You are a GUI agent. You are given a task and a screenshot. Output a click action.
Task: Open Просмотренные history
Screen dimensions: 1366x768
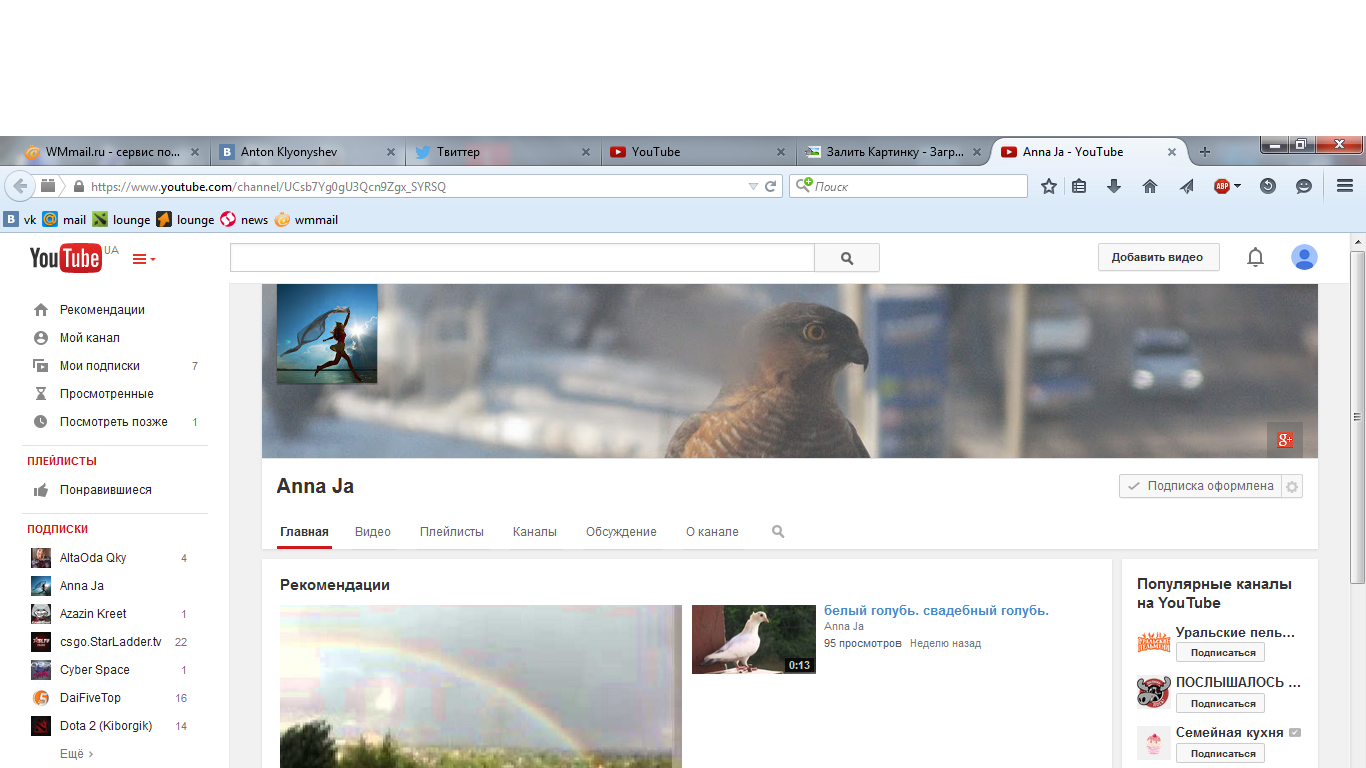point(106,394)
